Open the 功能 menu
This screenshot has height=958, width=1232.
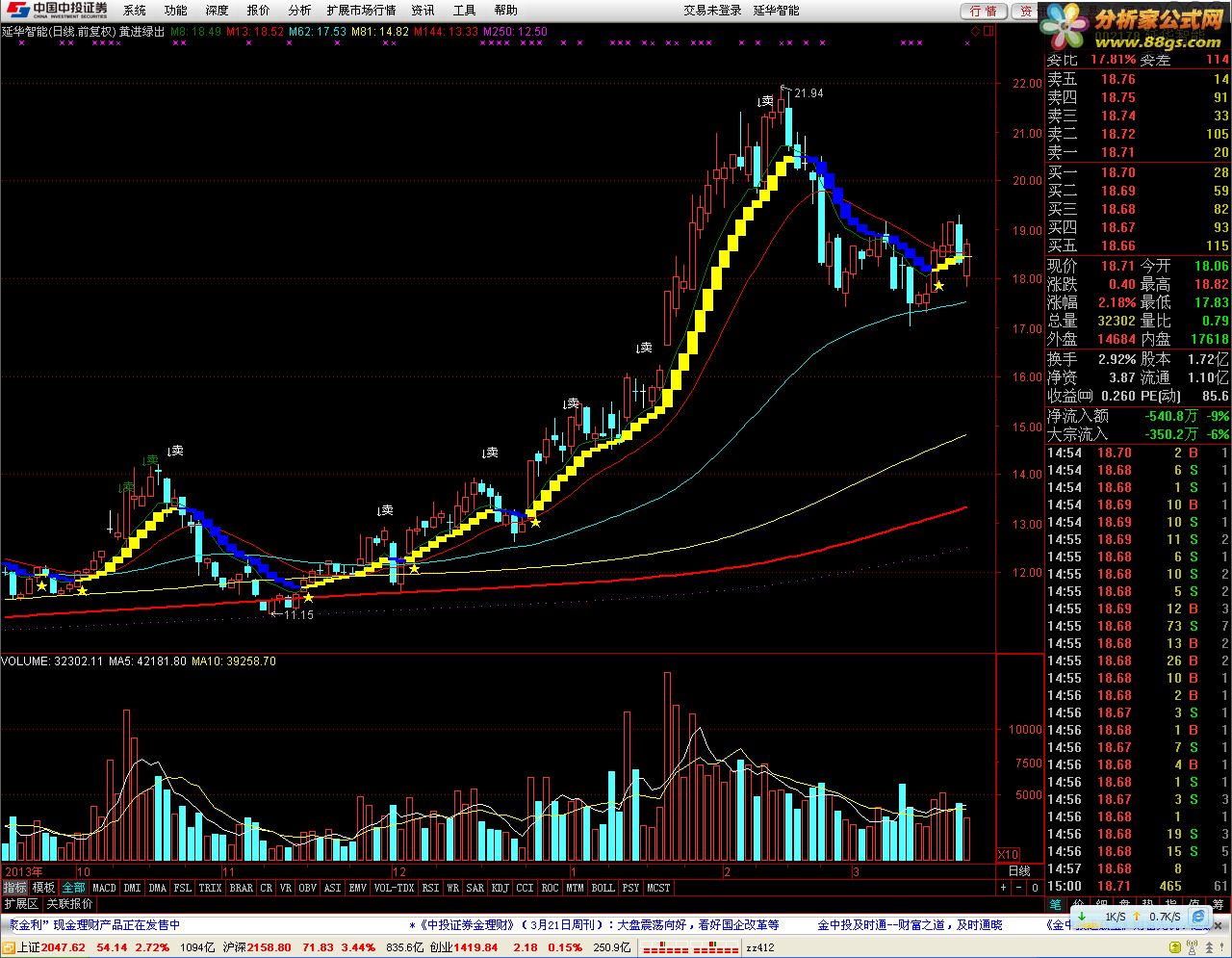pos(175,10)
